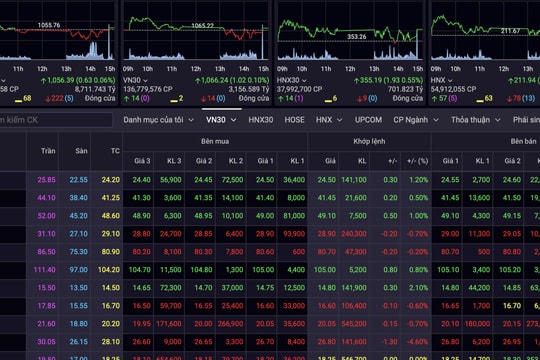
Task: Click the reference price 28.10
Action: tap(111, 342)
